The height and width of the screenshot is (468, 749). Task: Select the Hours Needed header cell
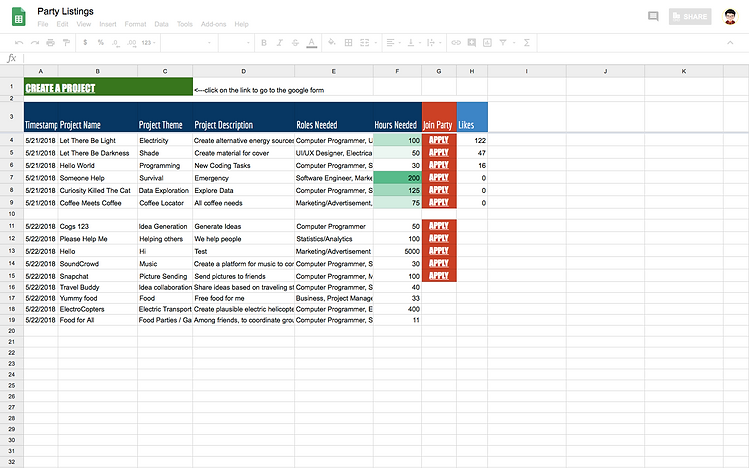coord(397,117)
